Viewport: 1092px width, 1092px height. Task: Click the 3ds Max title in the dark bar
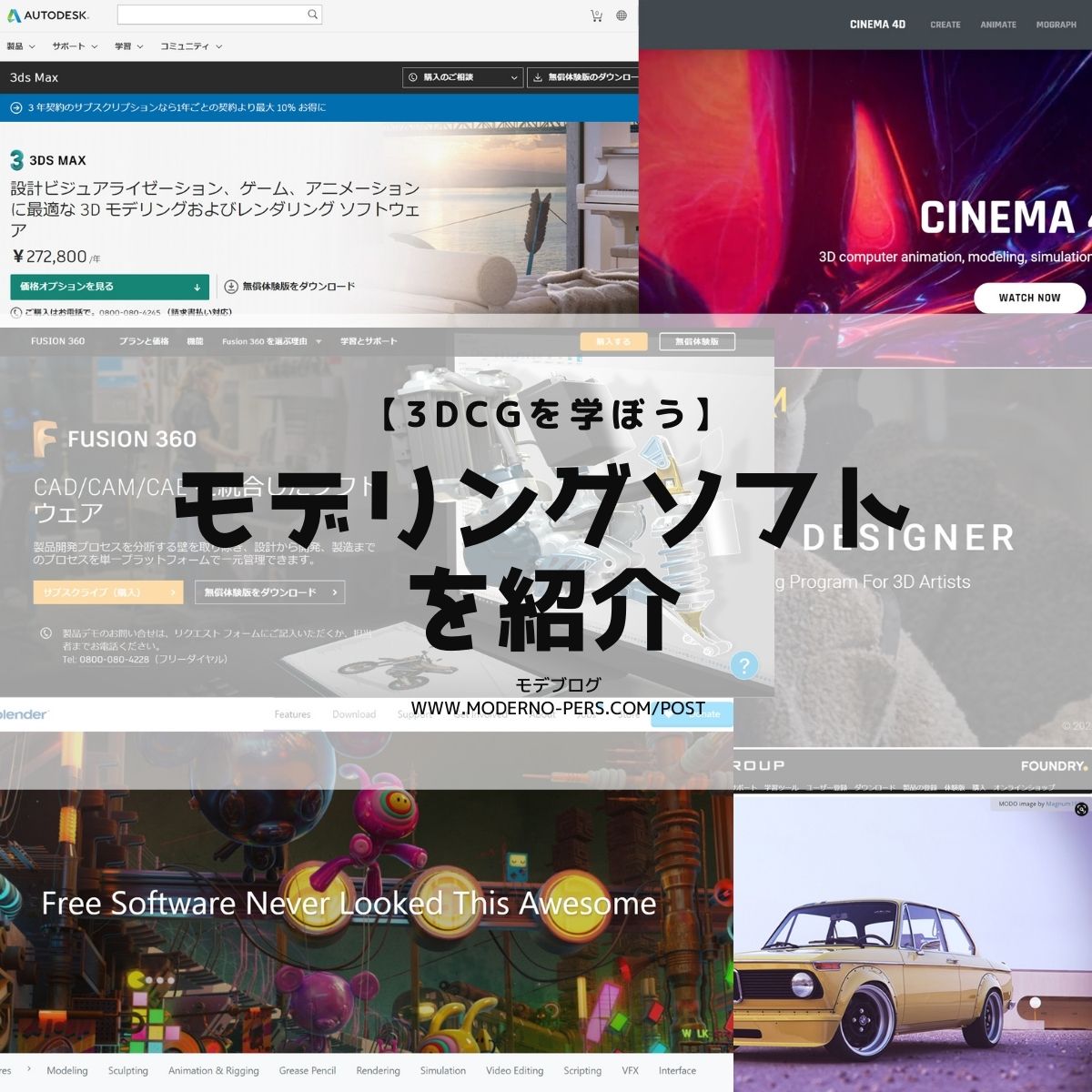point(34,77)
